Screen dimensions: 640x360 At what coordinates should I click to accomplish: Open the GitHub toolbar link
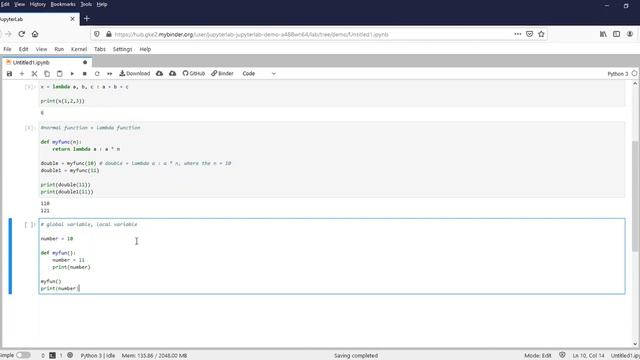tap(194, 73)
